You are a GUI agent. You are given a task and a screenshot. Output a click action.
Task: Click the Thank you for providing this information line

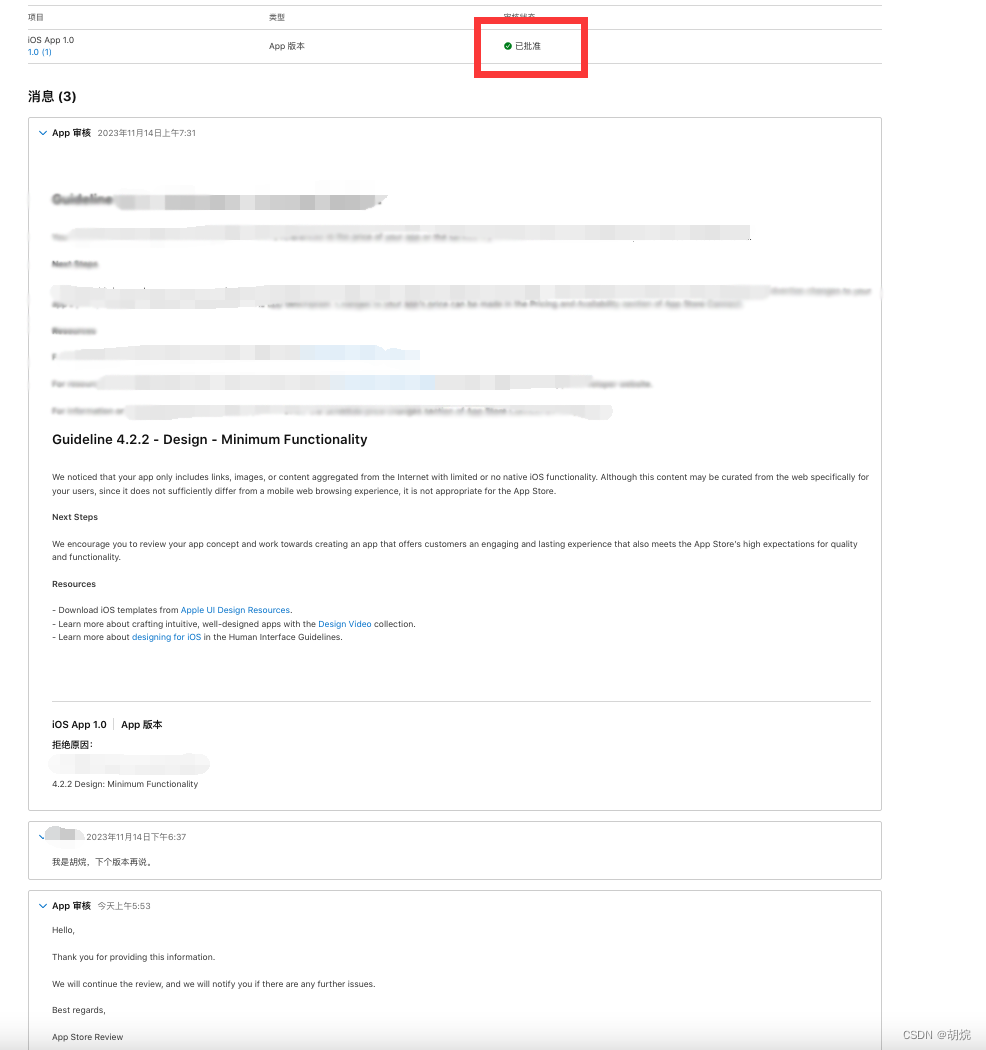[133, 958]
